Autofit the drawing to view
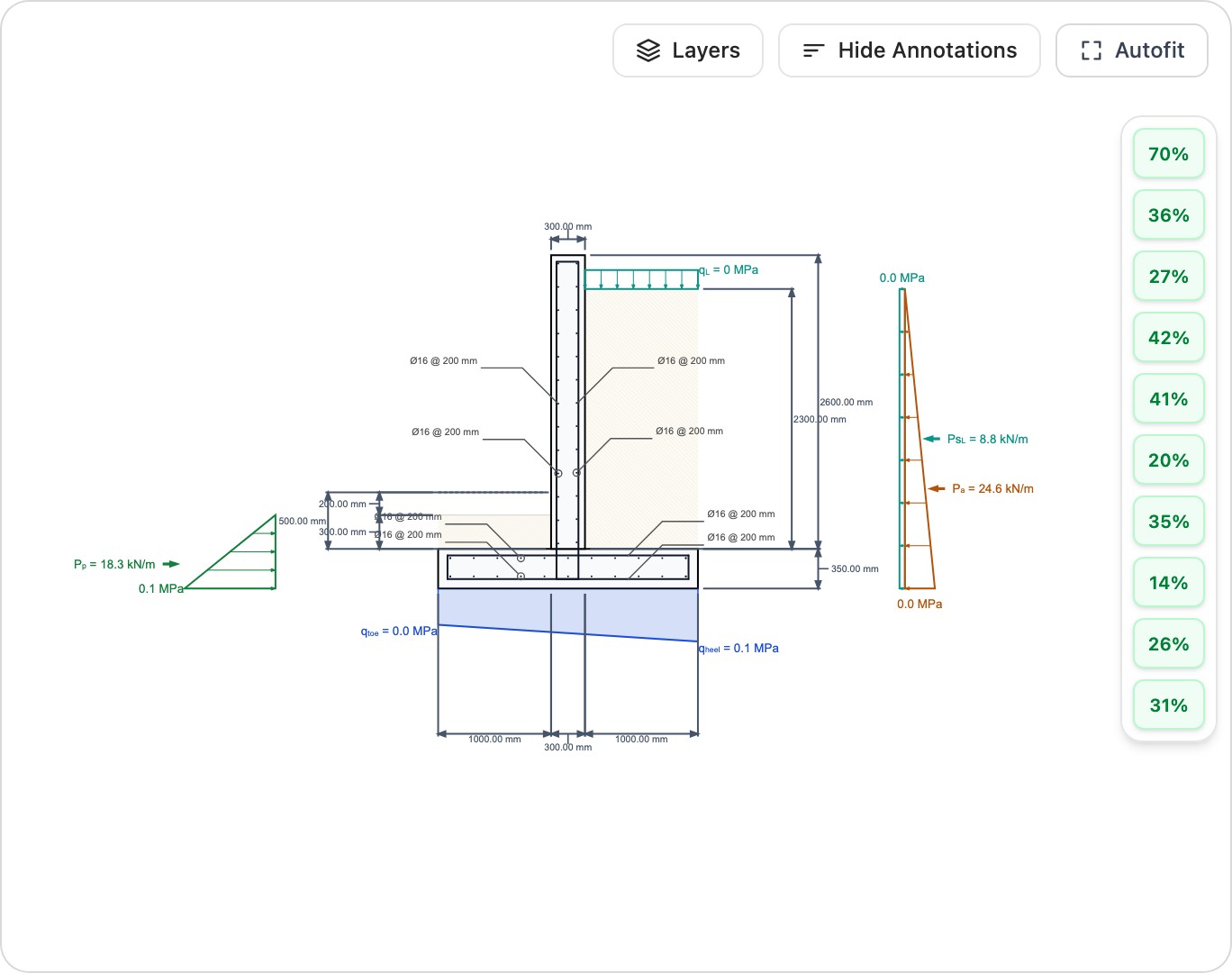The image size is (1232, 973). point(1132,50)
